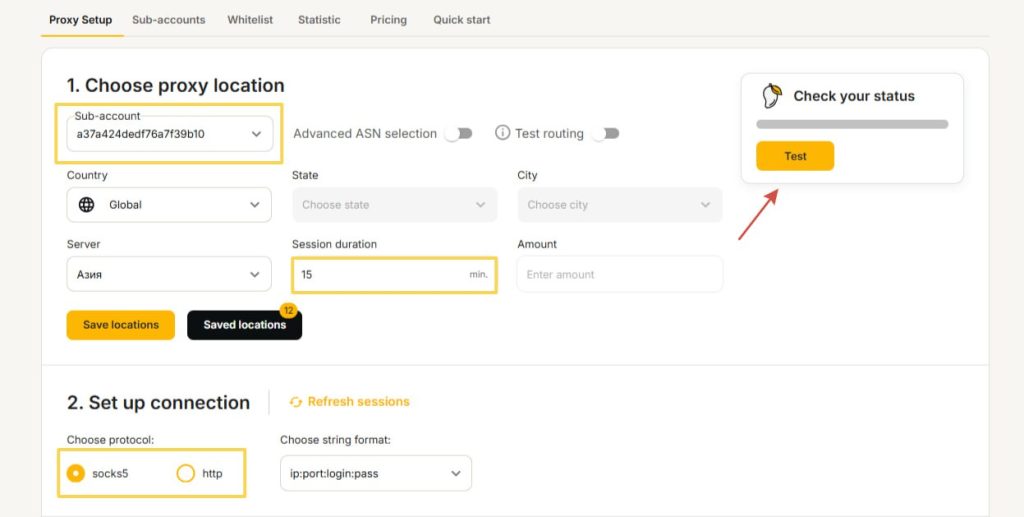Select the socks5 protocol radio button
Viewport: 1024px width, 517px height.
pyautogui.click(x=75, y=473)
